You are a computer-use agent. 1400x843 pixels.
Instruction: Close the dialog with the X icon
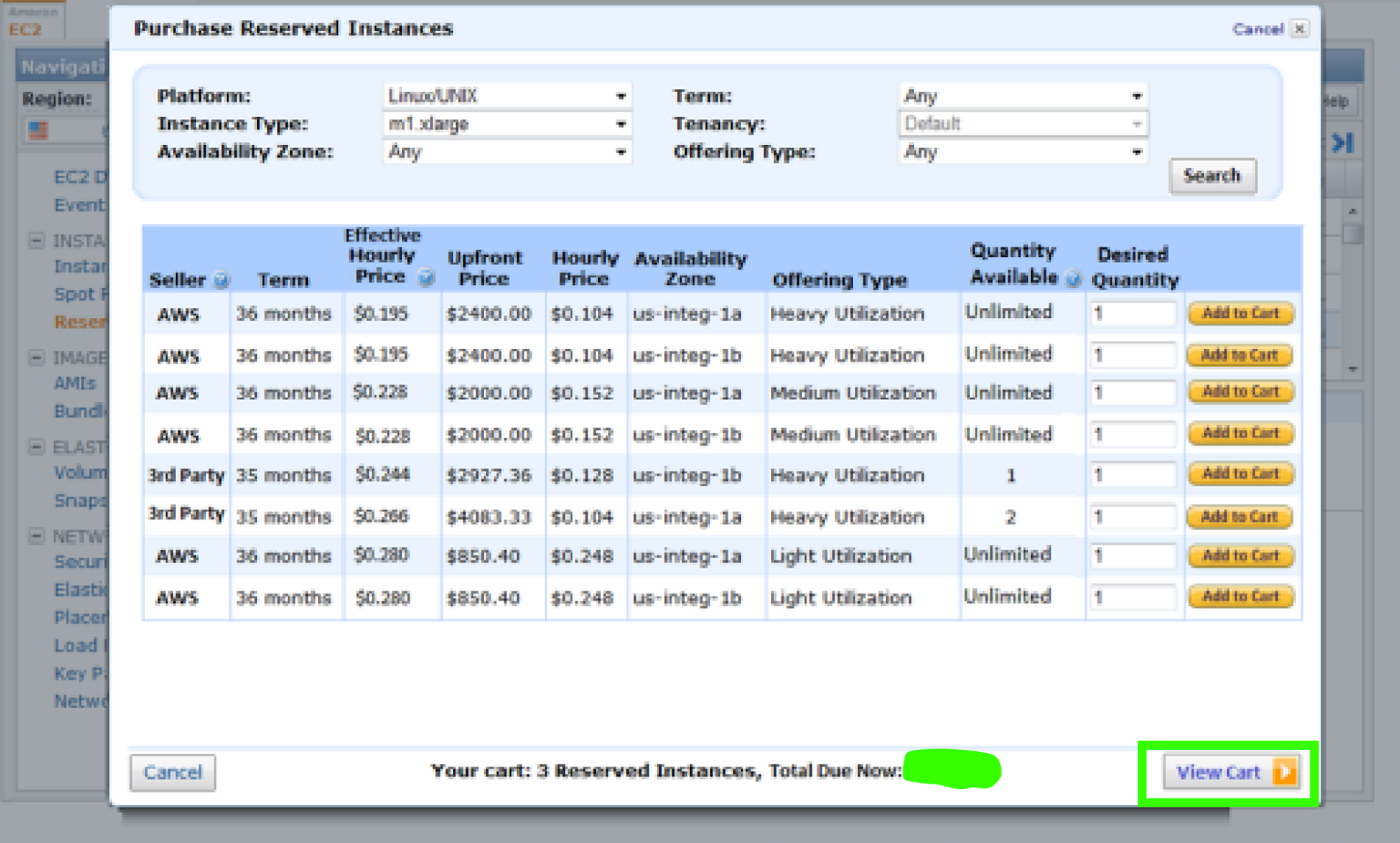pos(1300,29)
